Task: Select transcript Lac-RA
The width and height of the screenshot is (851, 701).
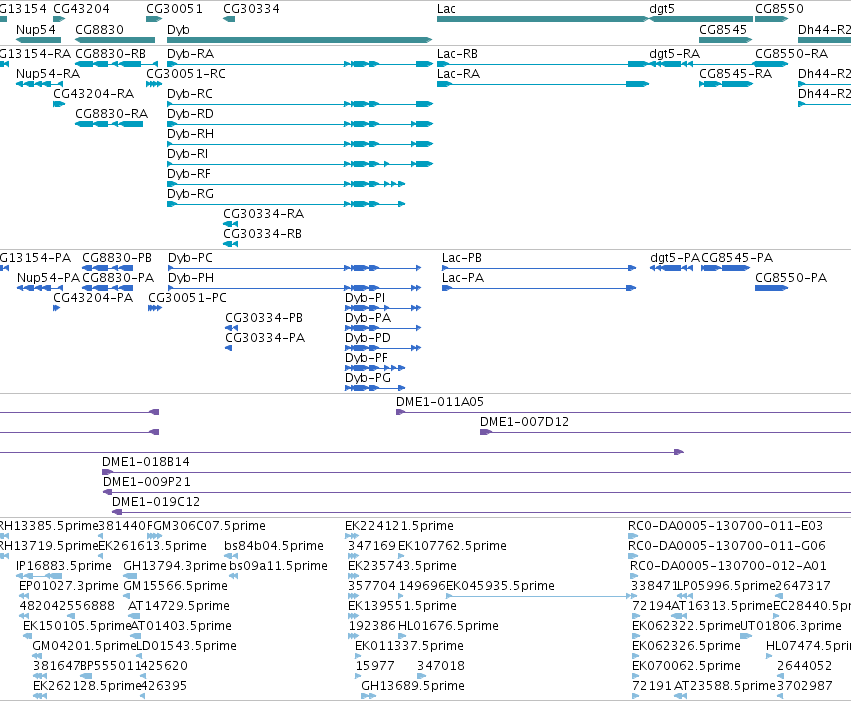Action: click(459, 74)
